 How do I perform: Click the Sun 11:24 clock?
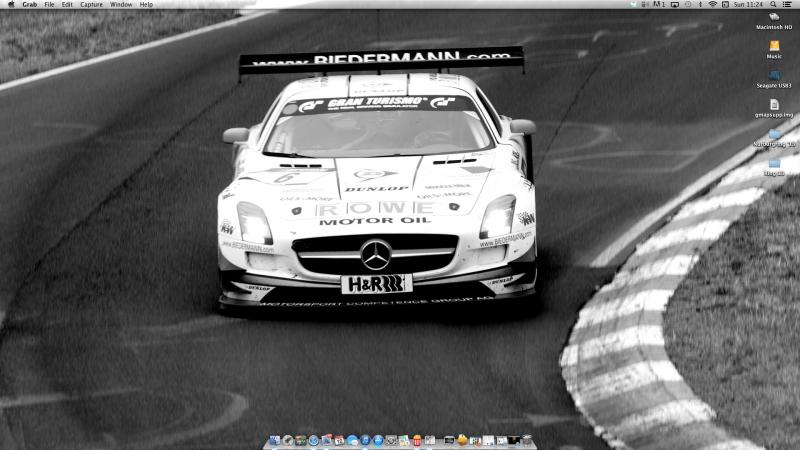pyautogui.click(x=748, y=4)
